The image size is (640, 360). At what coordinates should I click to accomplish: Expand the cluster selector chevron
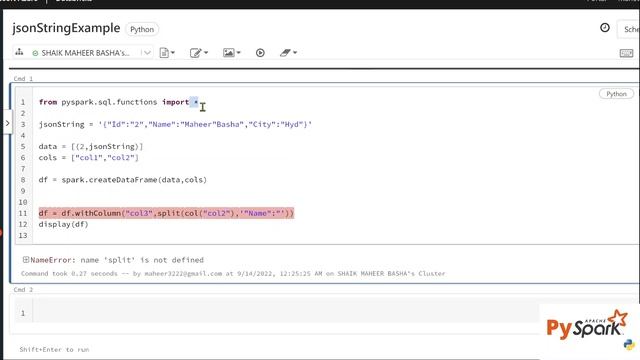tap(147, 53)
